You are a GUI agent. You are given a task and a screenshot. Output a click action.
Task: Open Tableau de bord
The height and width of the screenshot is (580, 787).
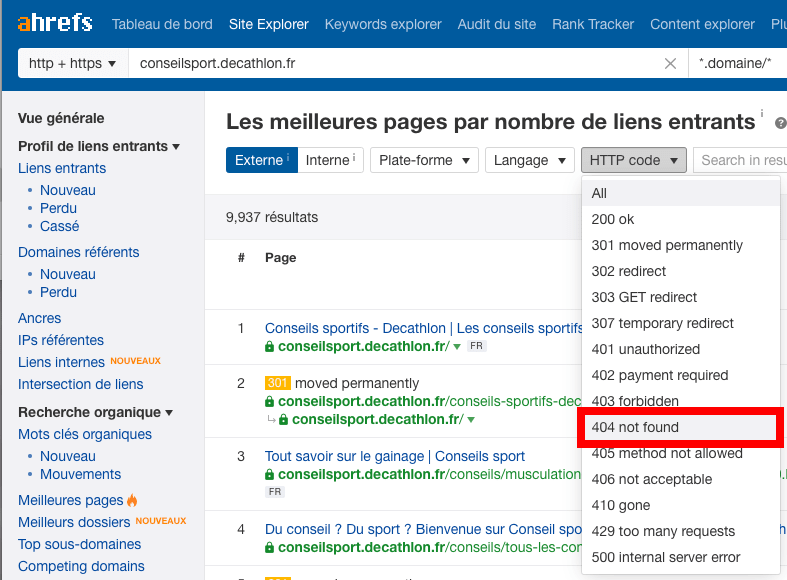coord(162,24)
